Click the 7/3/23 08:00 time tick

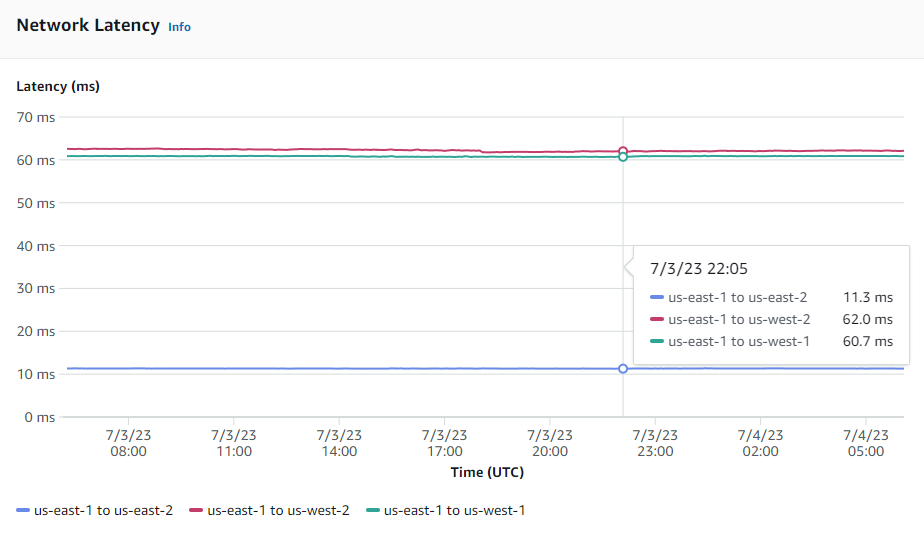tap(128, 443)
